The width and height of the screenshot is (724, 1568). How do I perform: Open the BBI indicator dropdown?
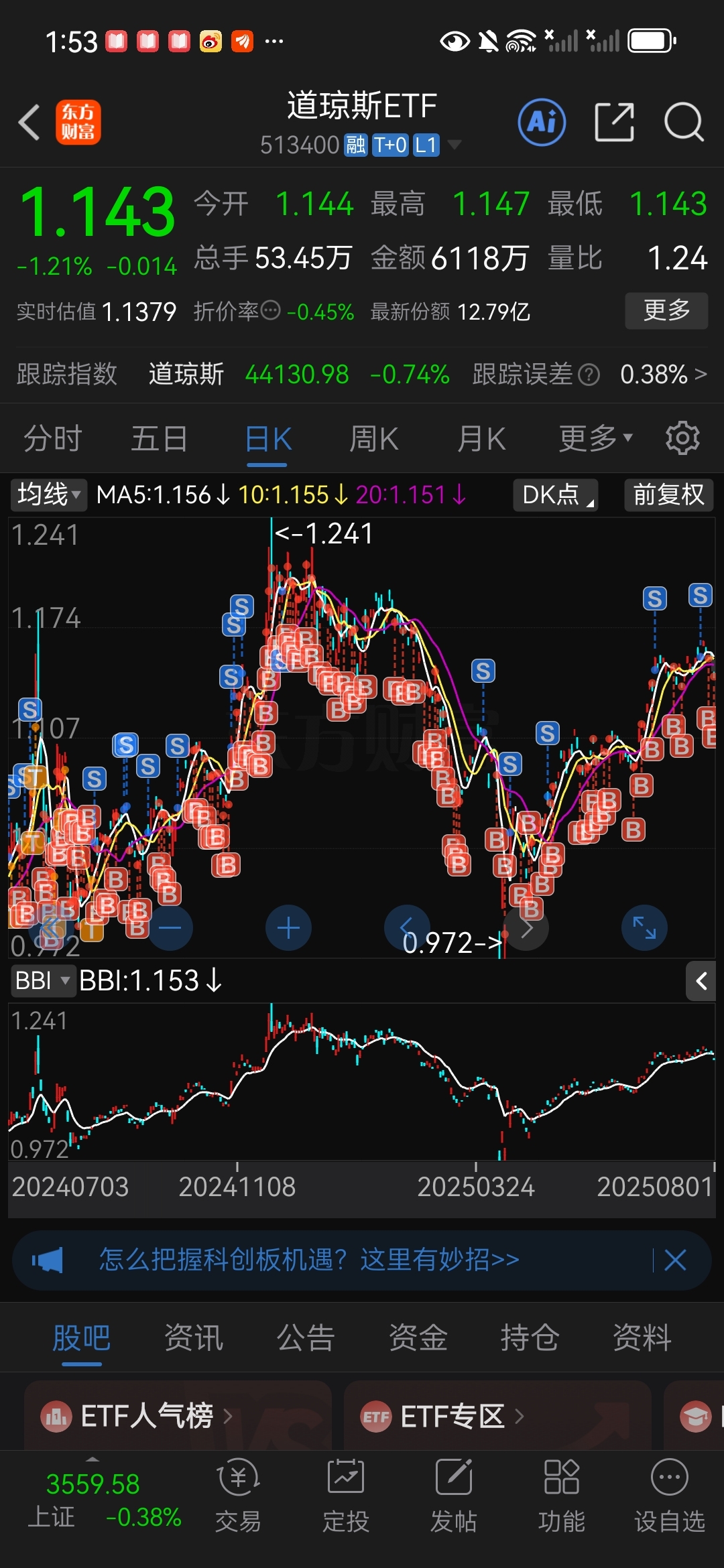pyautogui.click(x=42, y=980)
